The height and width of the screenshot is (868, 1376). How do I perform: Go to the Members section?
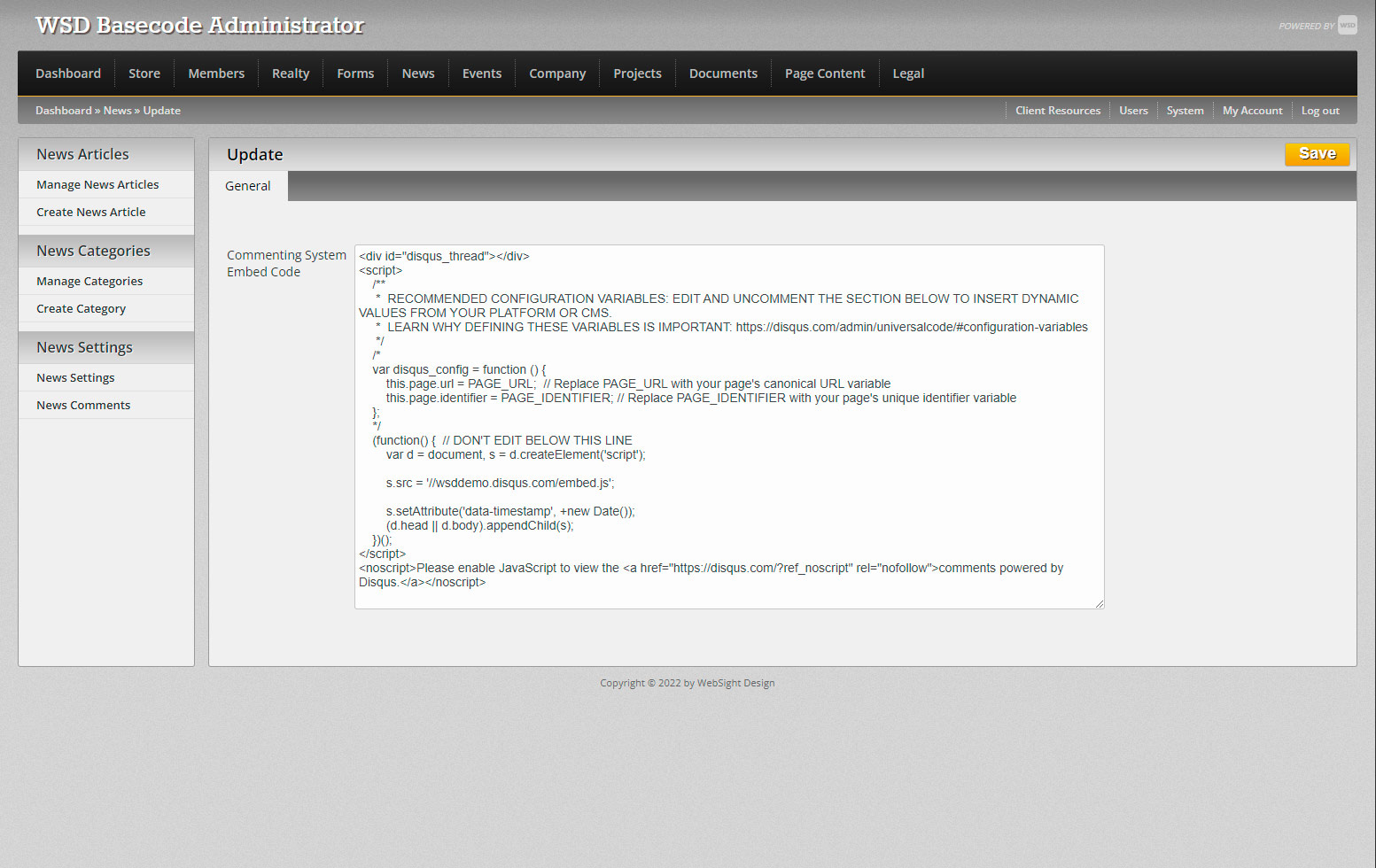point(216,74)
